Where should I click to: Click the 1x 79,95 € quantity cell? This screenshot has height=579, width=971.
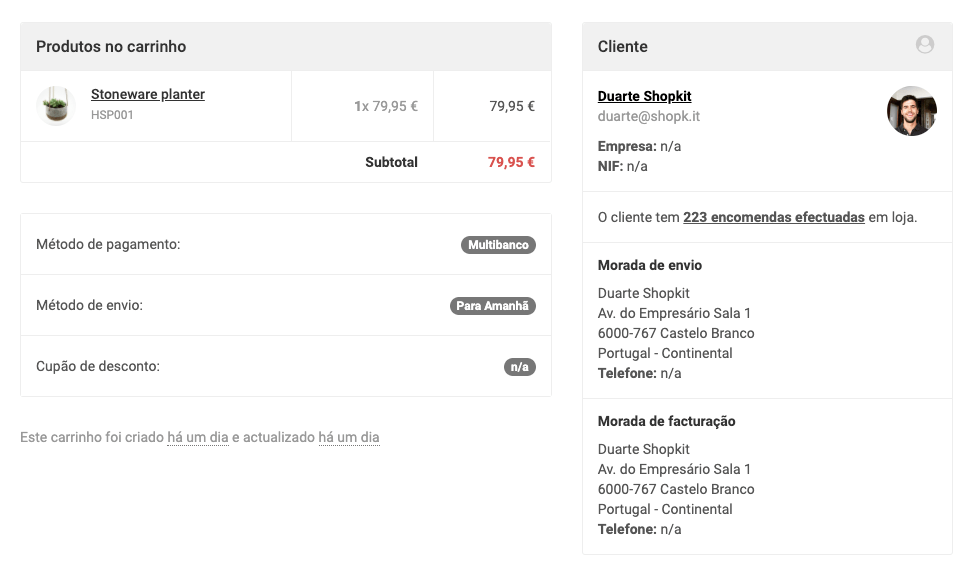(385, 106)
